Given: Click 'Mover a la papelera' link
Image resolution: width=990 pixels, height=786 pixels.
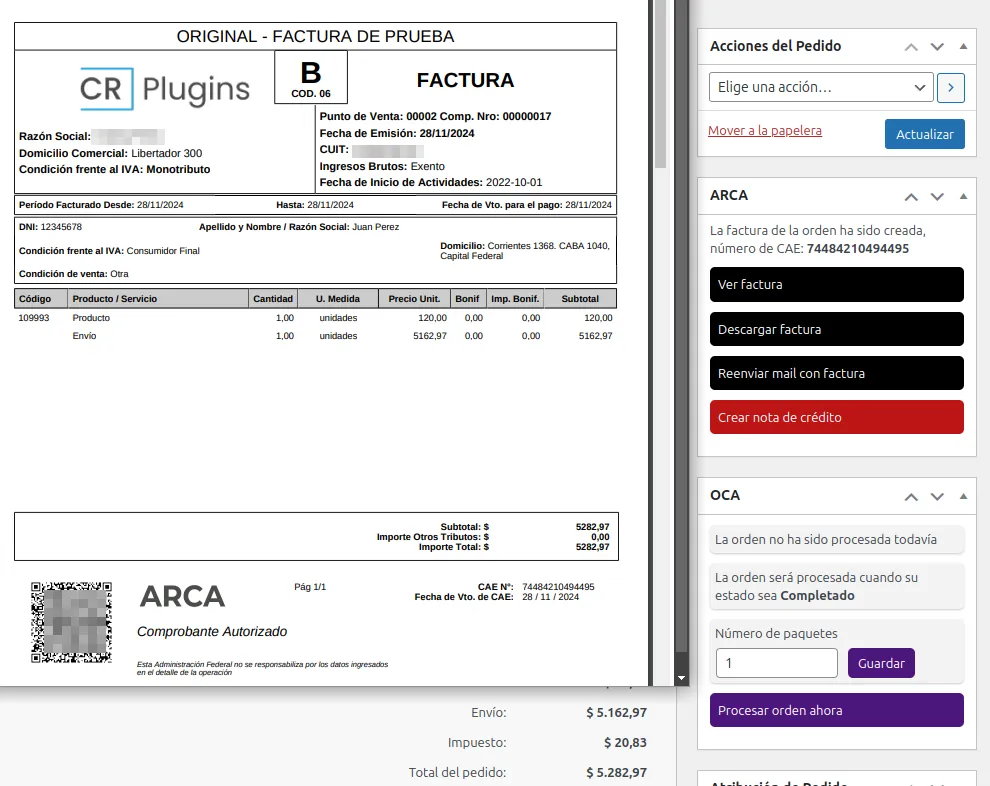Looking at the screenshot, I should [765, 131].
